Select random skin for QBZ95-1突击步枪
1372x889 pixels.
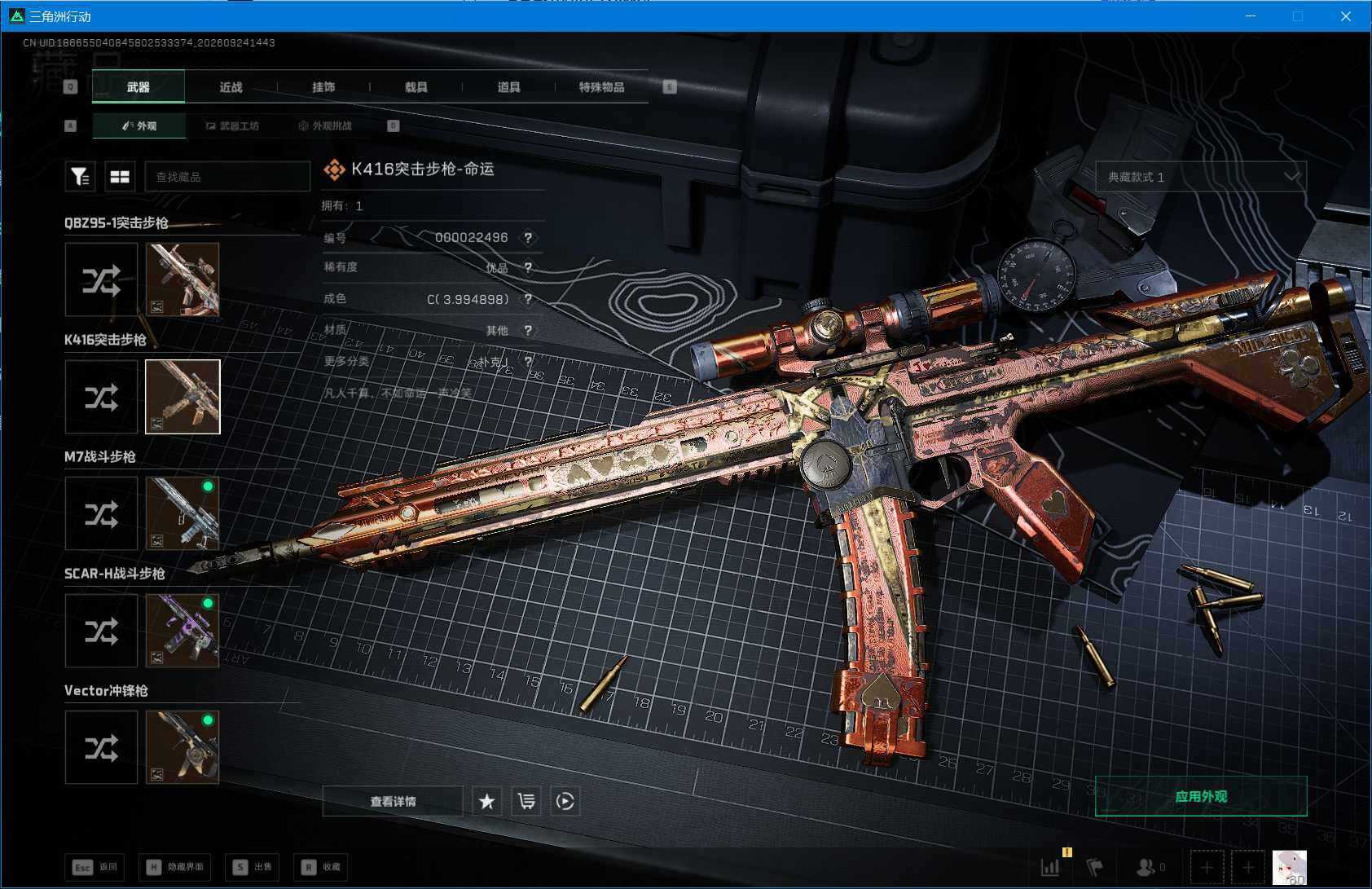102,279
